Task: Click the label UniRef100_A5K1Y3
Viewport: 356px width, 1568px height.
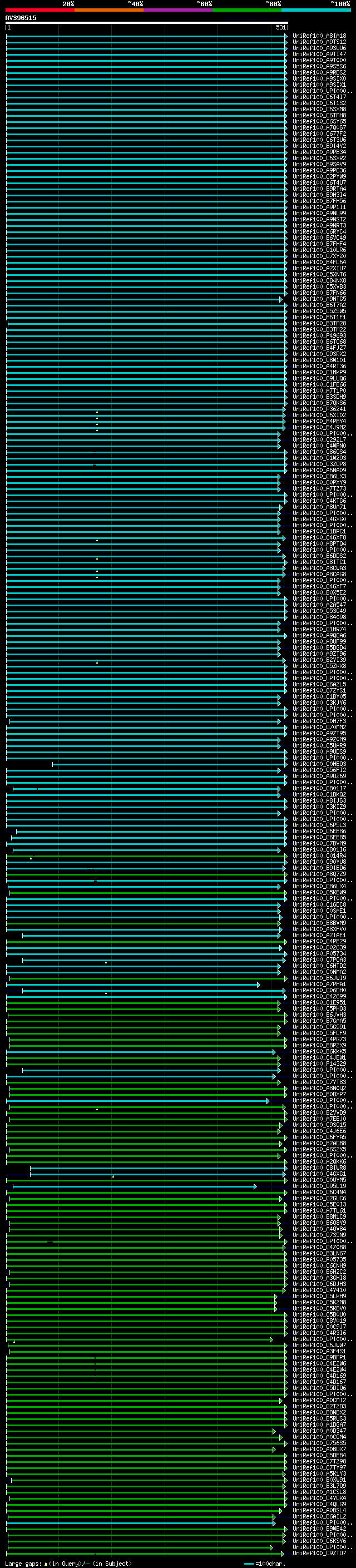Action: (x=319, y=1473)
